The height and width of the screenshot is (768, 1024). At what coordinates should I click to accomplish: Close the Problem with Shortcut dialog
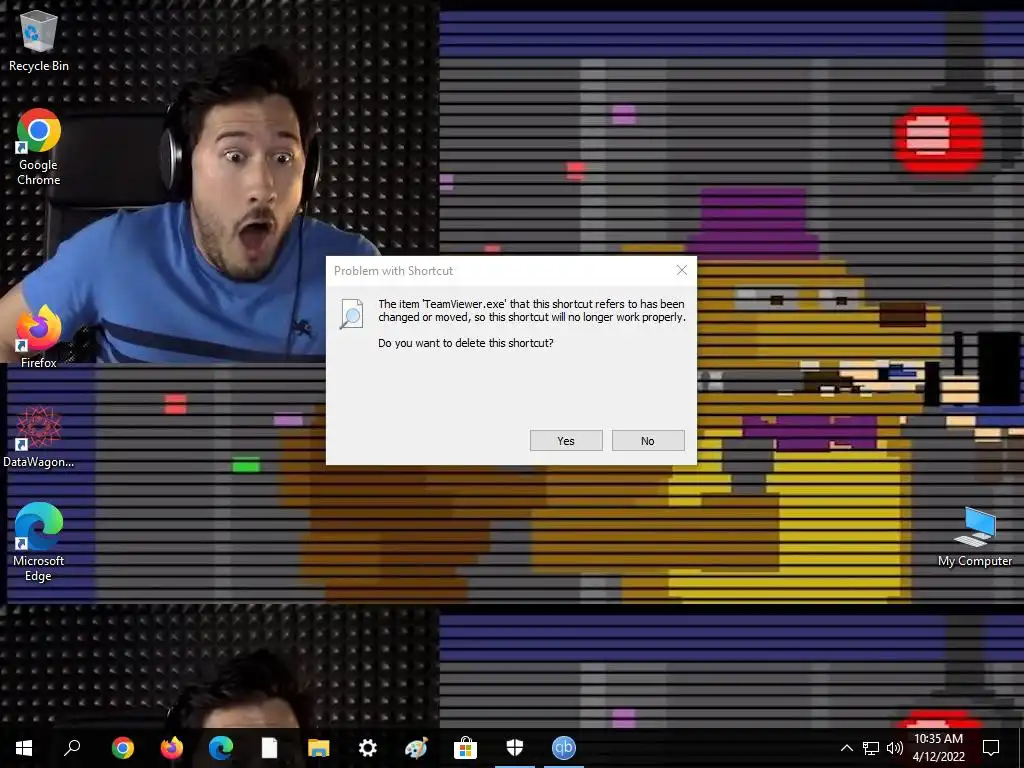coord(682,270)
